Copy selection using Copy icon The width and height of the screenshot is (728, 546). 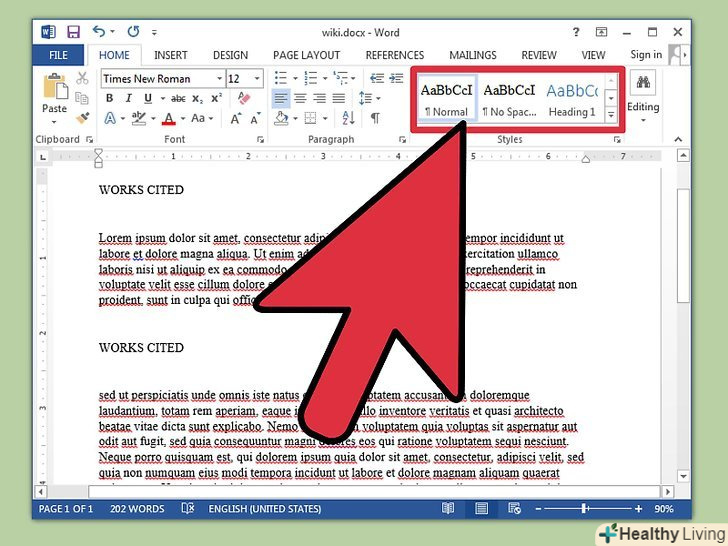(82, 98)
